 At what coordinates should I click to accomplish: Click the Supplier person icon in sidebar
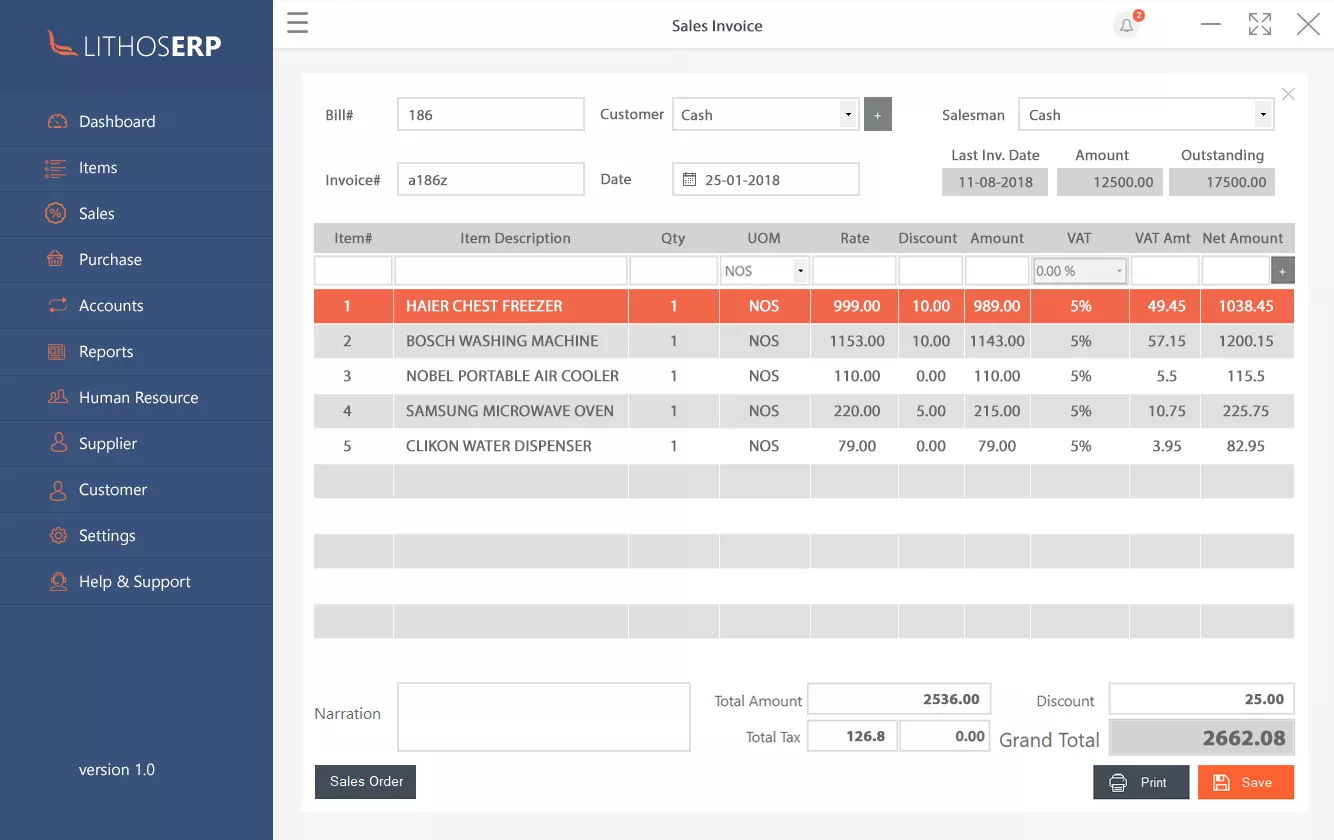(59, 443)
